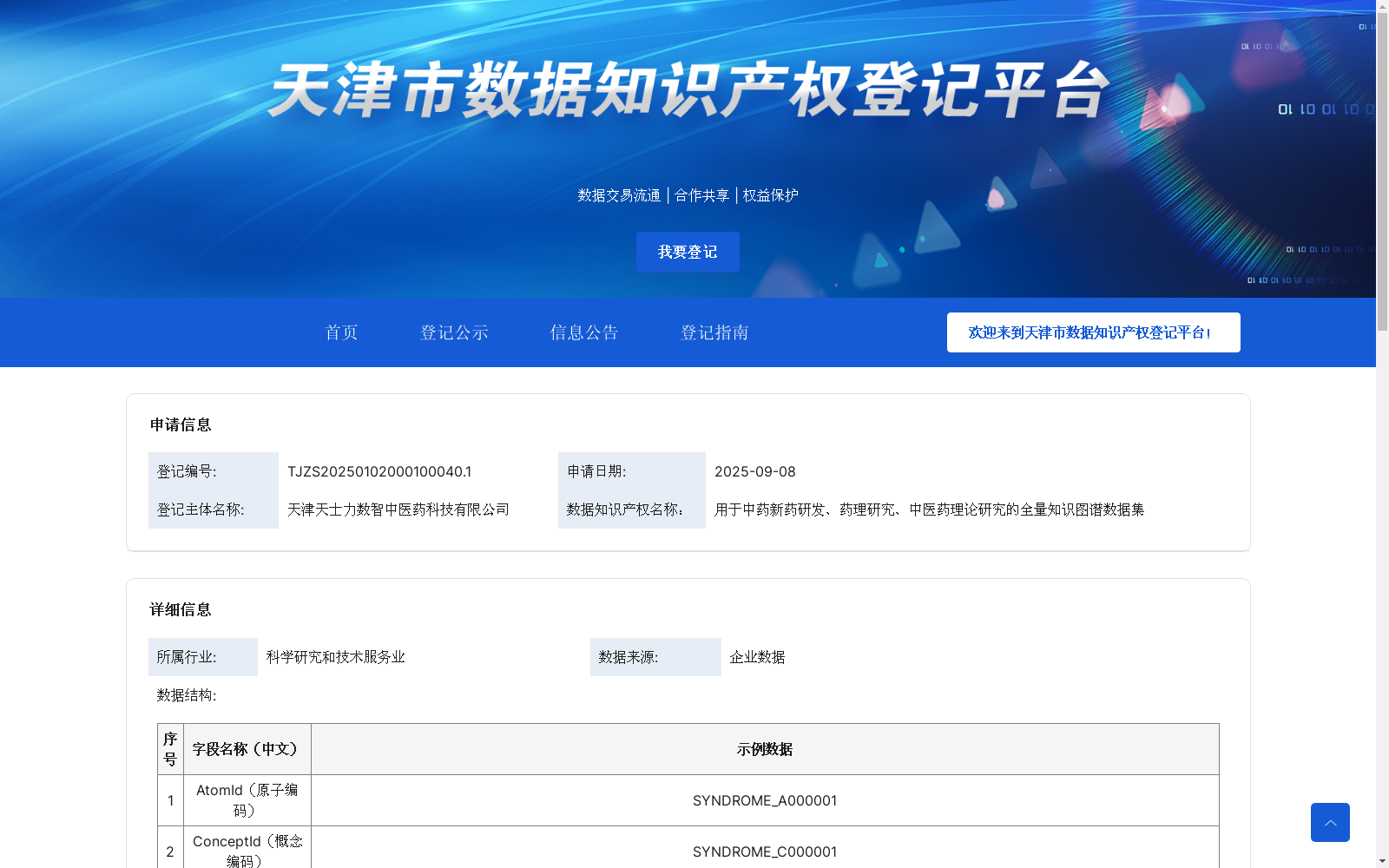Open the 首页 nav item
The image size is (1389, 868).
[341, 332]
